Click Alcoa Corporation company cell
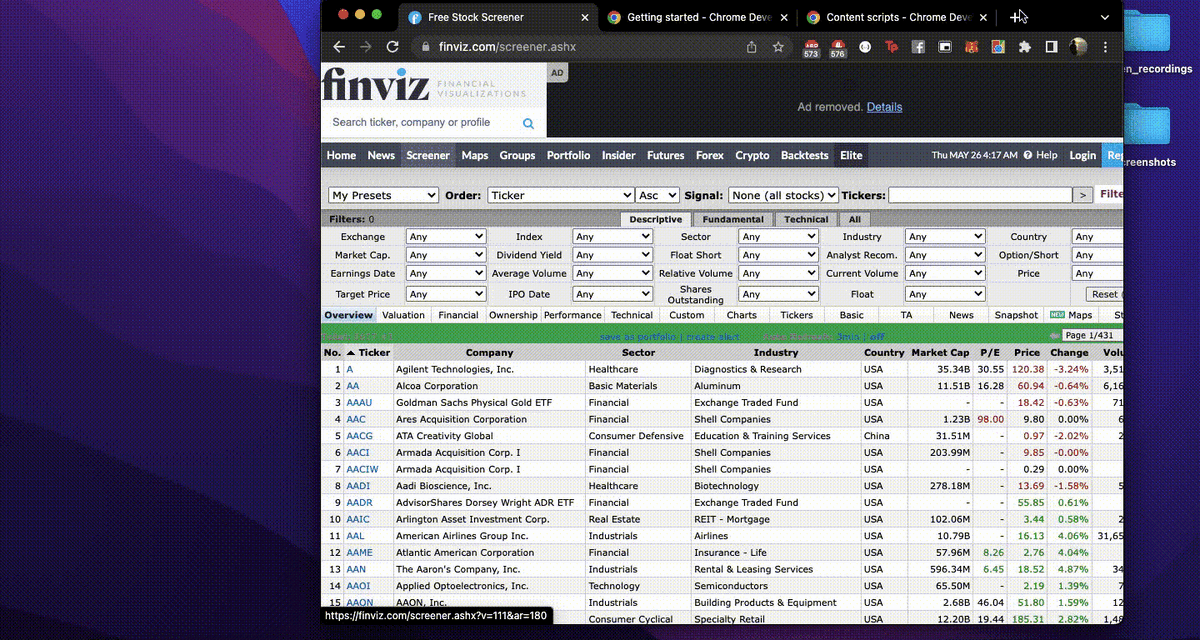This screenshot has height=640, width=1200. pos(437,386)
